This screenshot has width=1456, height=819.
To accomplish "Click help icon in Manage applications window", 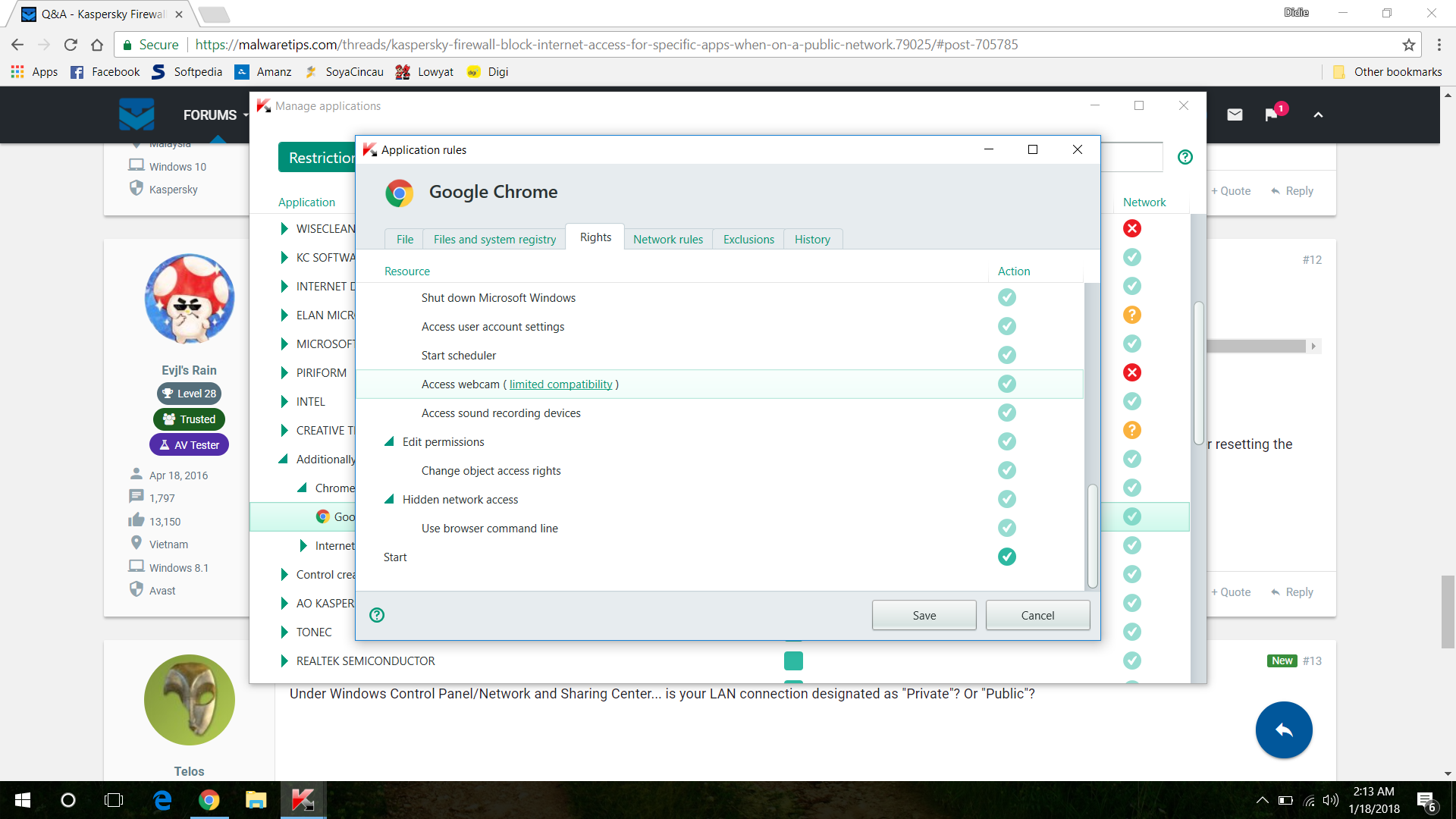I will [x=1185, y=157].
